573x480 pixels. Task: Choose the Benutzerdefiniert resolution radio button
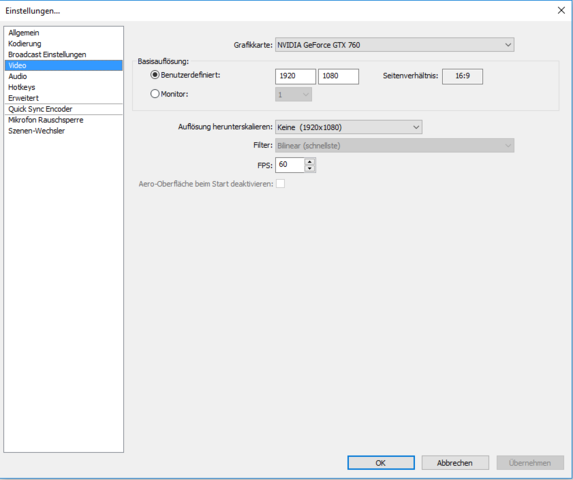point(155,75)
